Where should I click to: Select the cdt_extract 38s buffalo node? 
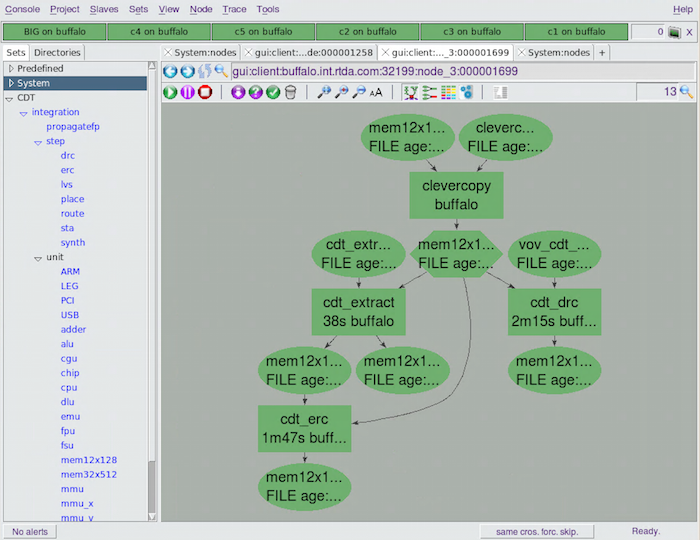[358, 312]
